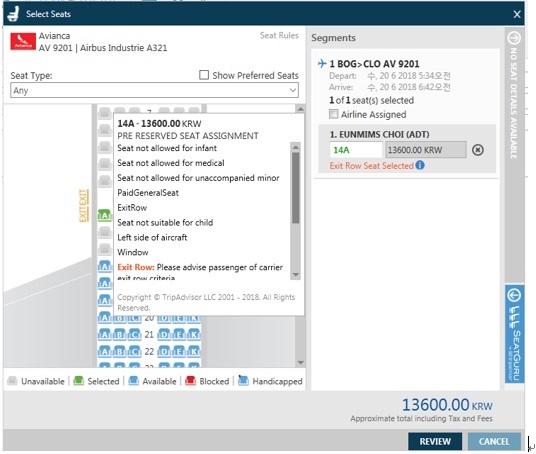Click the 'ExitRow' attribute line
The height and width of the screenshot is (454, 536).
click(x=132, y=208)
